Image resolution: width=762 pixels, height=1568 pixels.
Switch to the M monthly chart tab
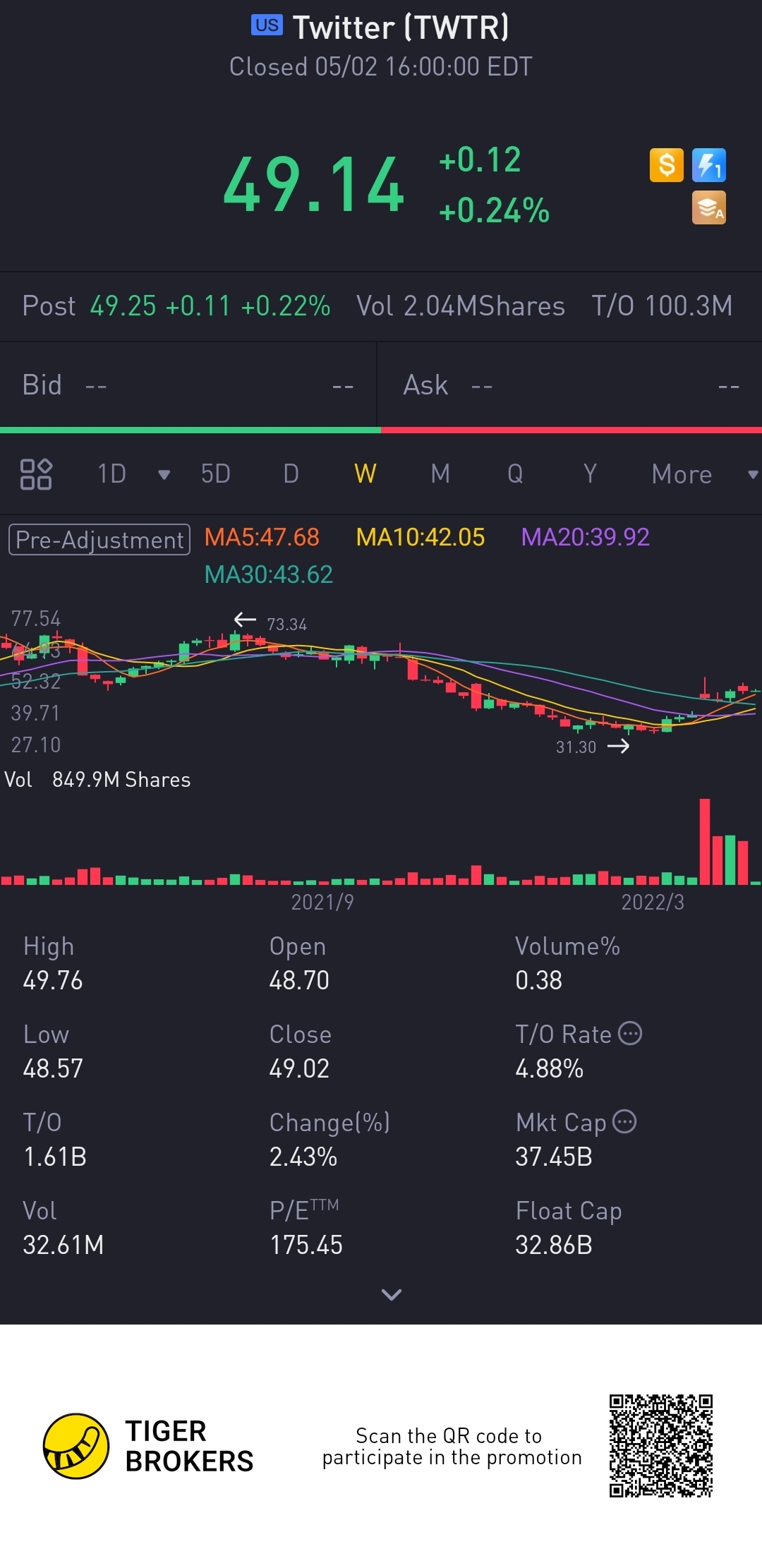pos(440,474)
